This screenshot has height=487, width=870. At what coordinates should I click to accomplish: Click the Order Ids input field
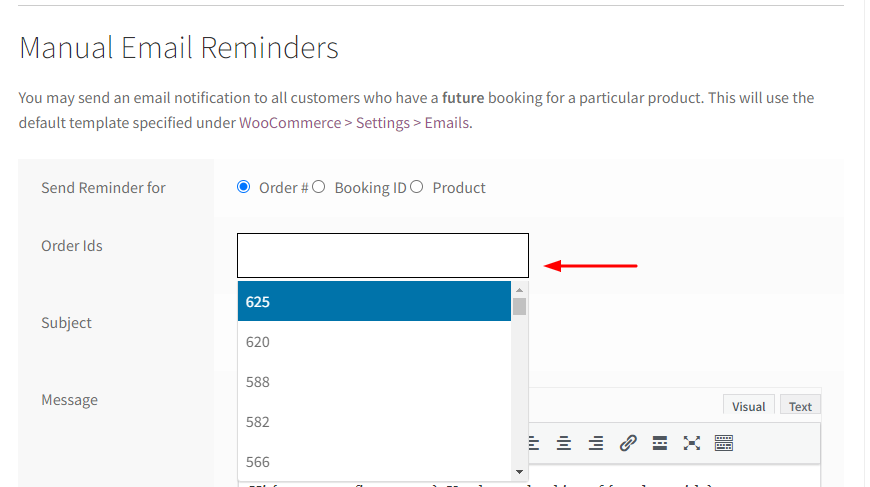[x=383, y=255]
